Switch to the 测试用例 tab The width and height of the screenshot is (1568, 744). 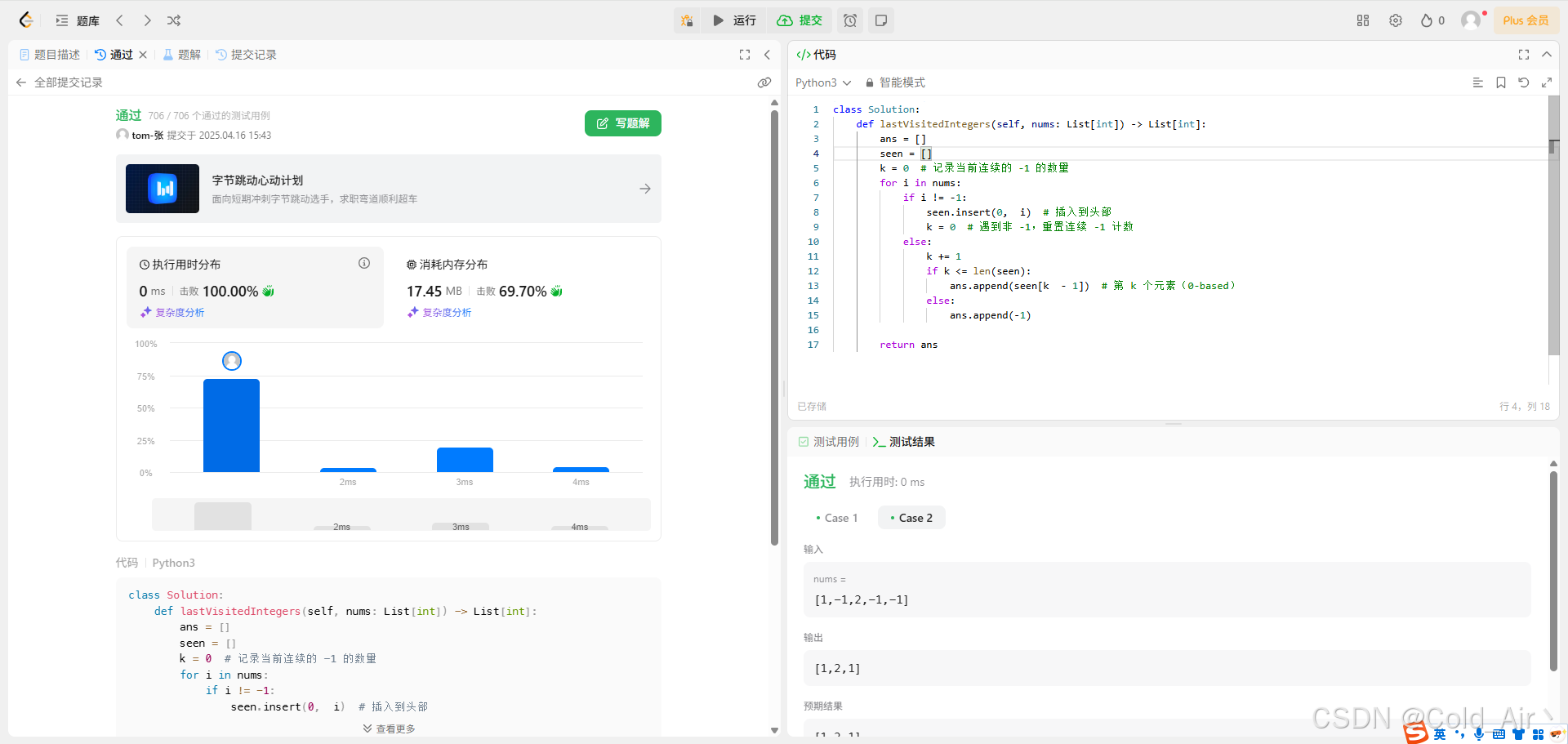click(x=829, y=442)
